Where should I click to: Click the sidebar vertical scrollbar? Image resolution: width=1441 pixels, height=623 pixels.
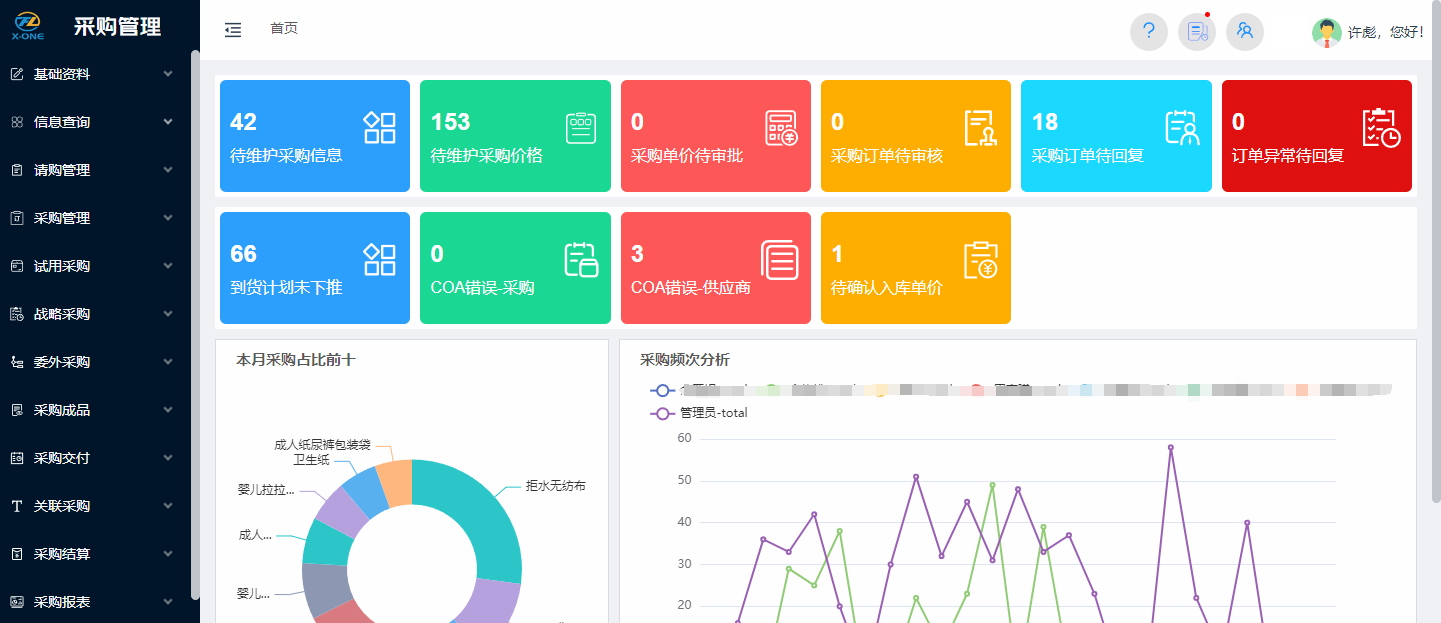pyautogui.click(x=195, y=320)
